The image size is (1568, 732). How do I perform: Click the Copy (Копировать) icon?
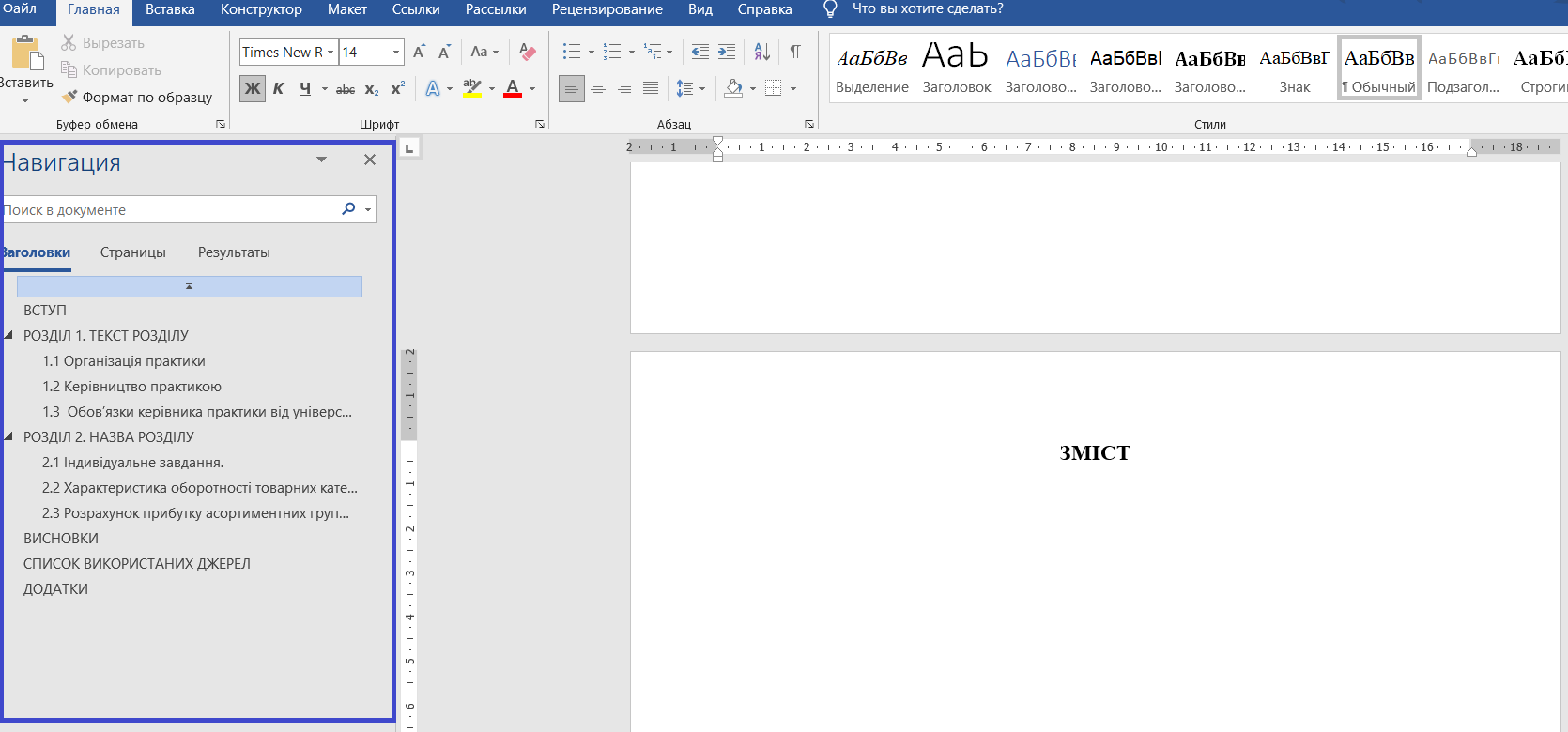point(69,69)
